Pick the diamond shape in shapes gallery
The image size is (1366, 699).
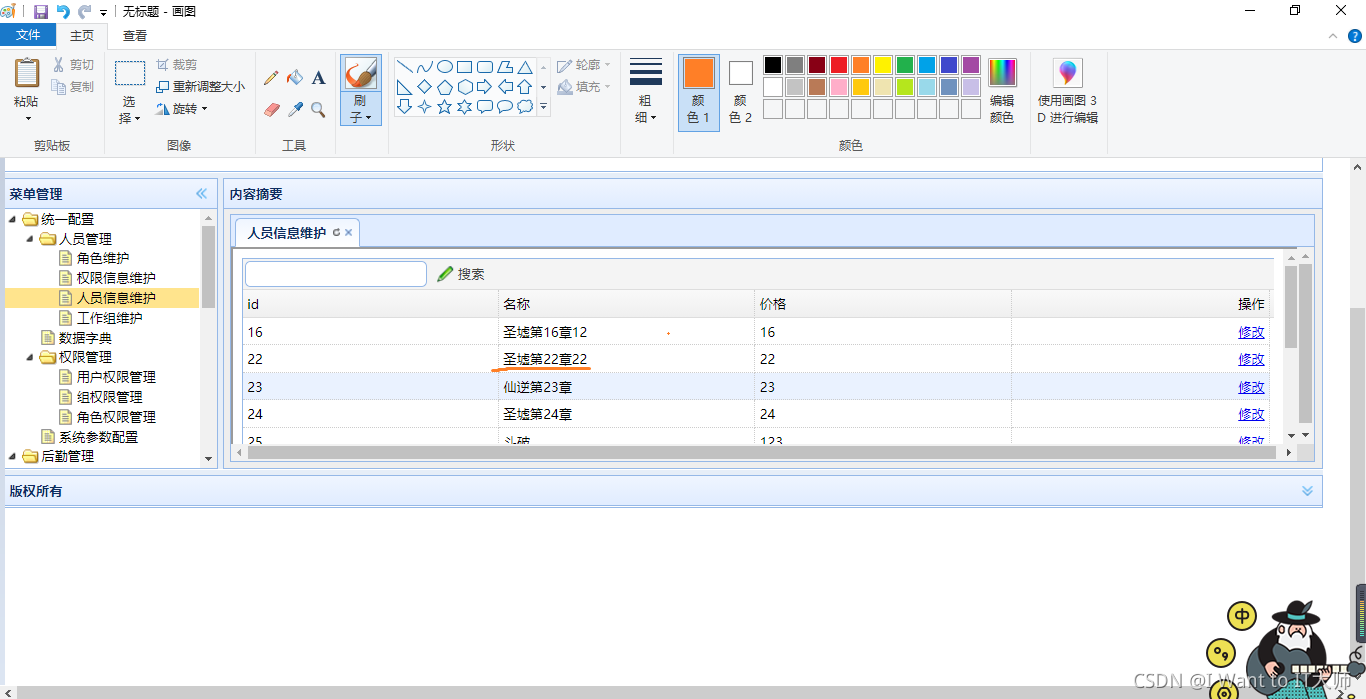(x=424, y=87)
